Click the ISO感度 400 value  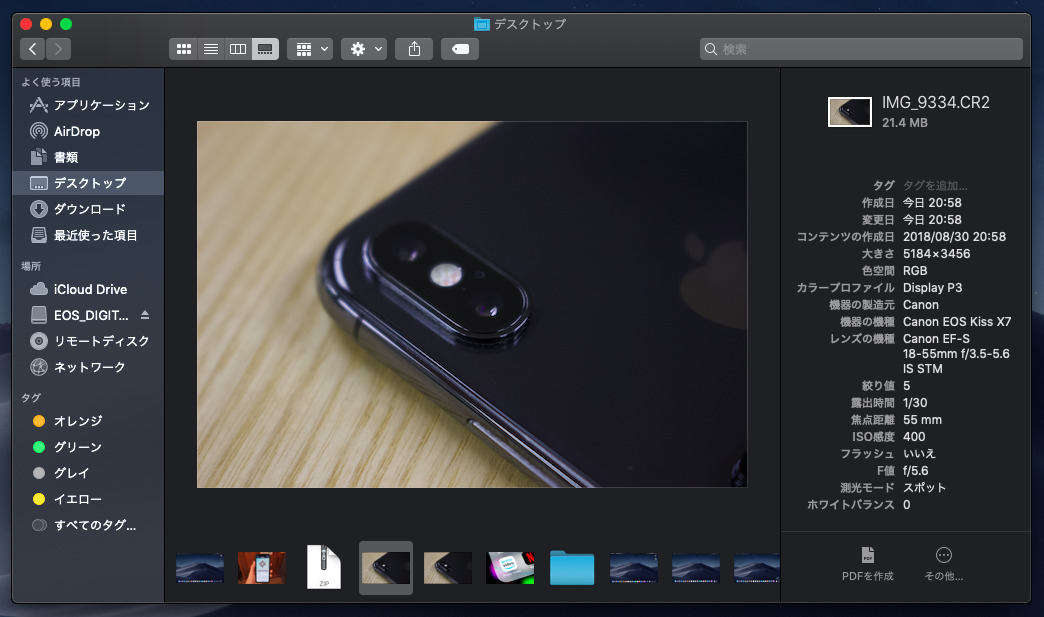click(914, 437)
